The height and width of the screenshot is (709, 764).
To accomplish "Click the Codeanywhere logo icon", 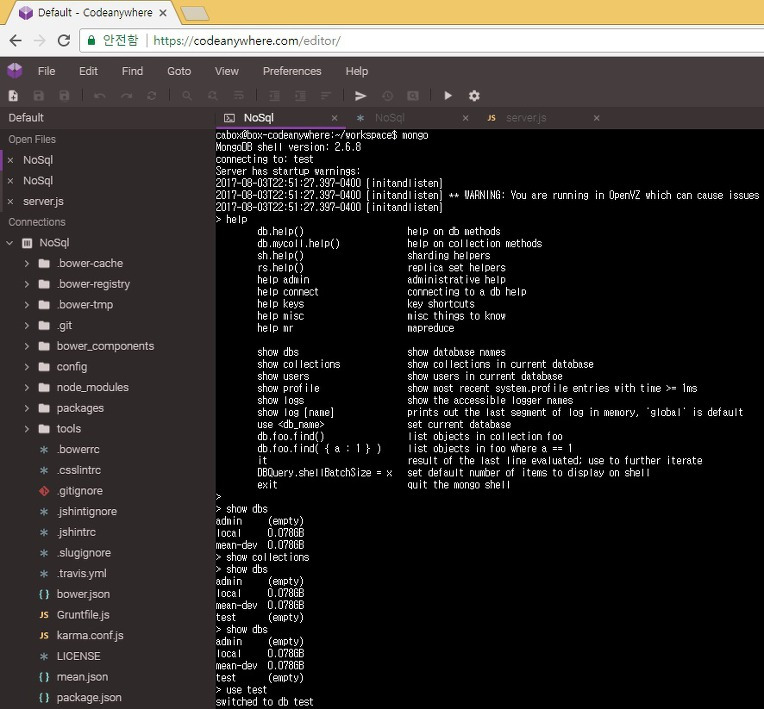I will point(15,71).
